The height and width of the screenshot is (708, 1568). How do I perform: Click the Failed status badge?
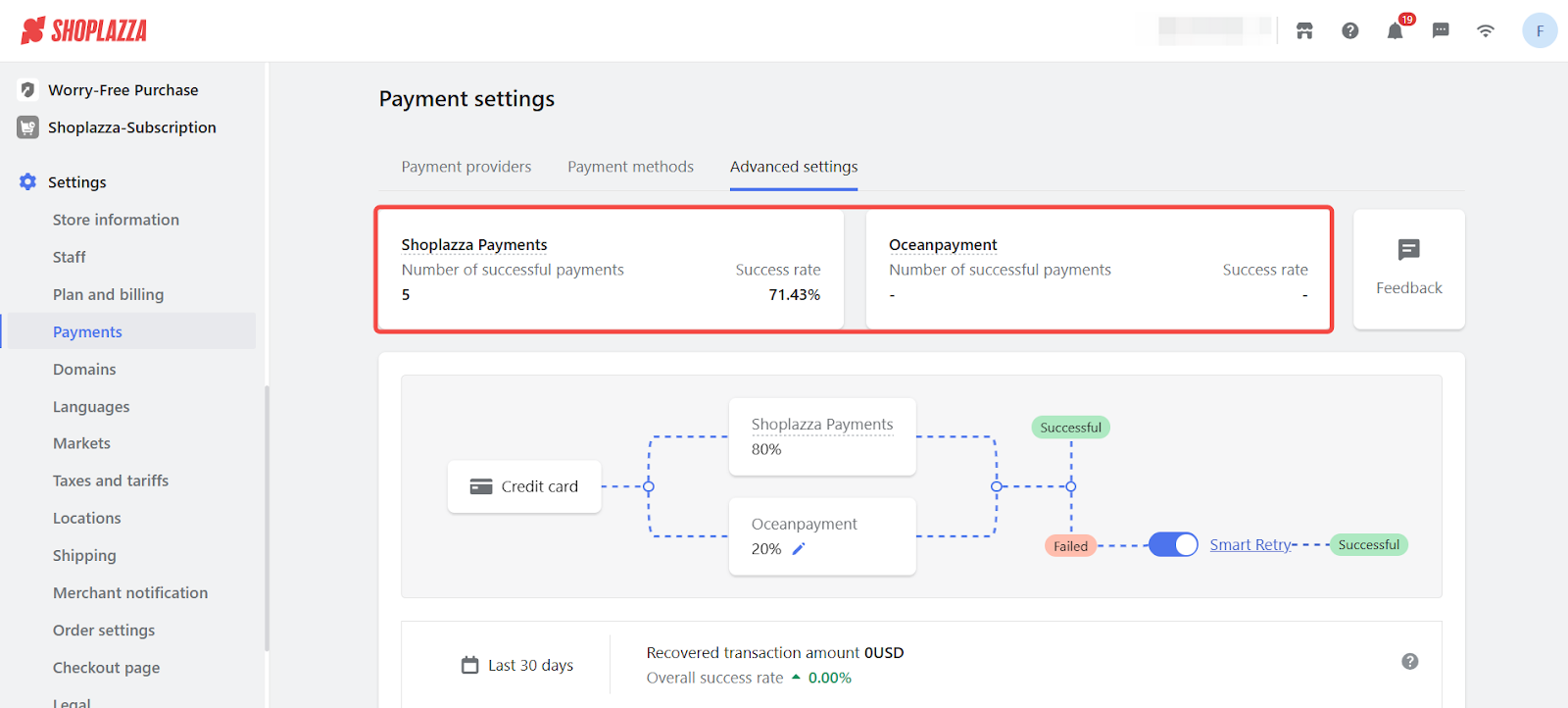[1071, 546]
